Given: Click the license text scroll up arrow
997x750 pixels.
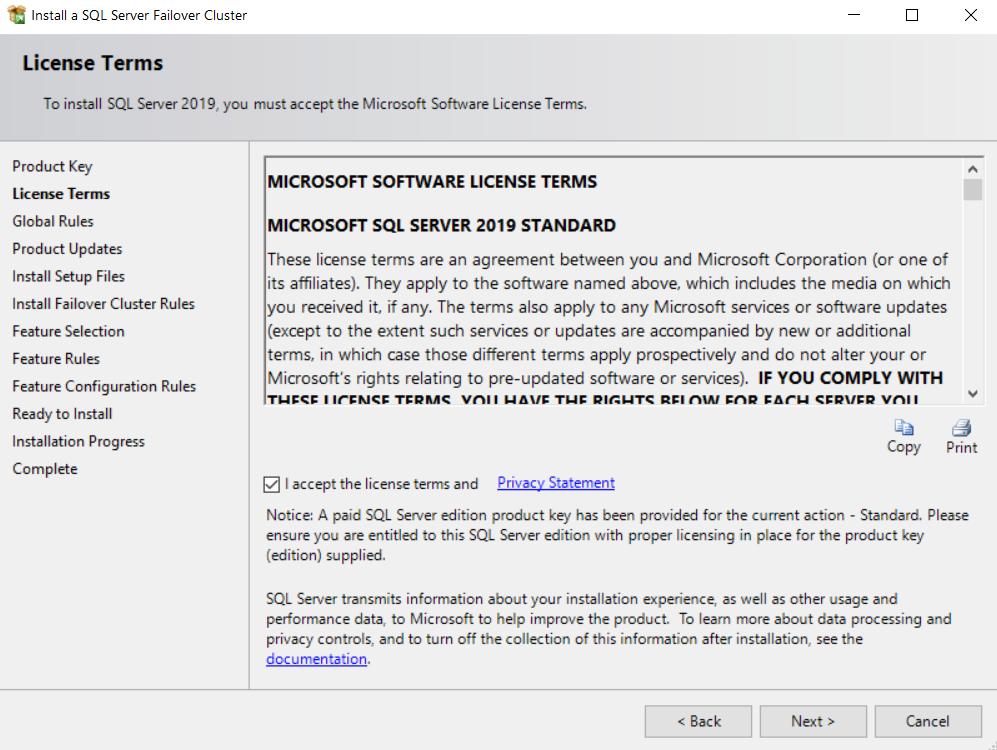Looking at the screenshot, I should click(972, 169).
